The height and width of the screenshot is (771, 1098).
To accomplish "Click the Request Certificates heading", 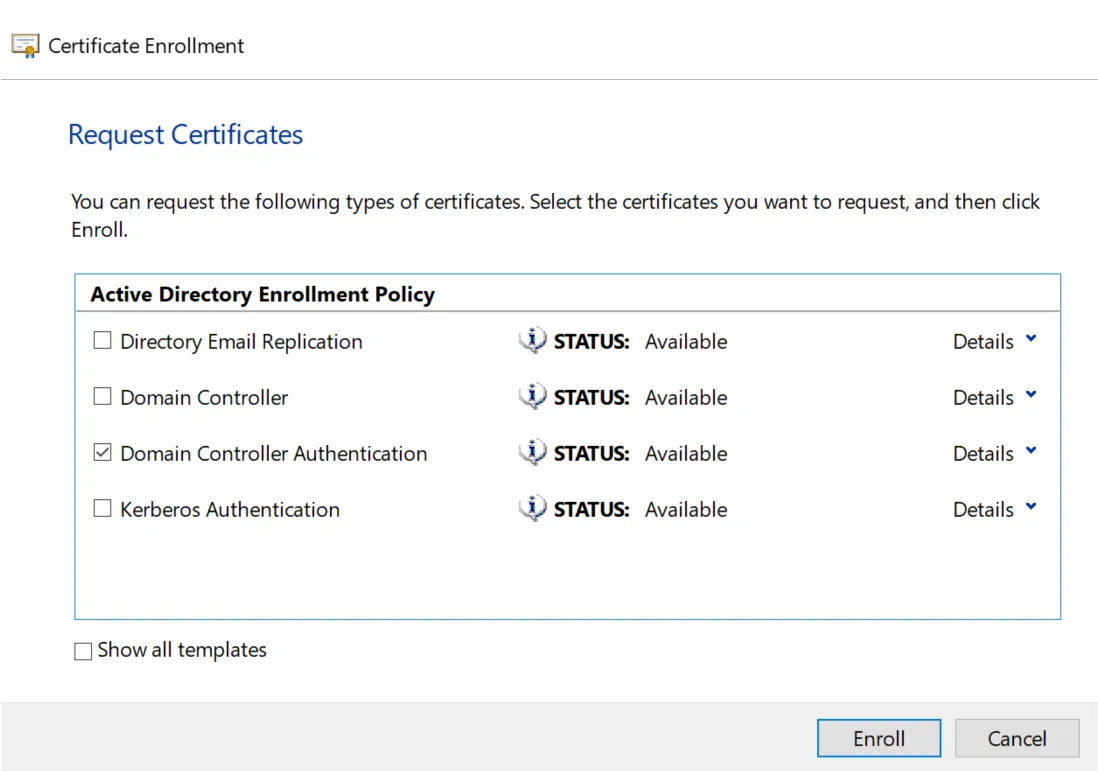I will (186, 134).
